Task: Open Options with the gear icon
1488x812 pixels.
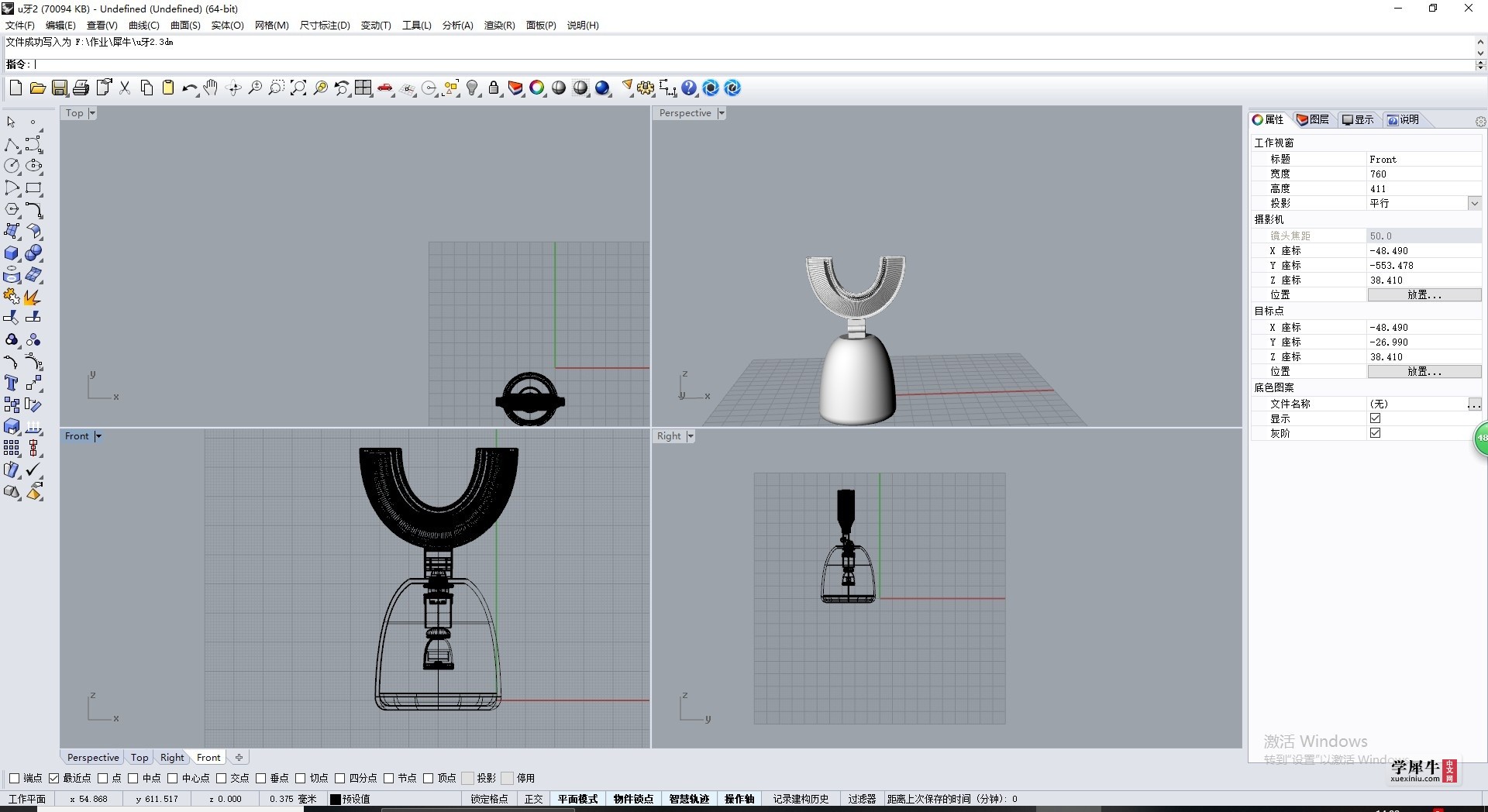Action: click(x=646, y=88)
